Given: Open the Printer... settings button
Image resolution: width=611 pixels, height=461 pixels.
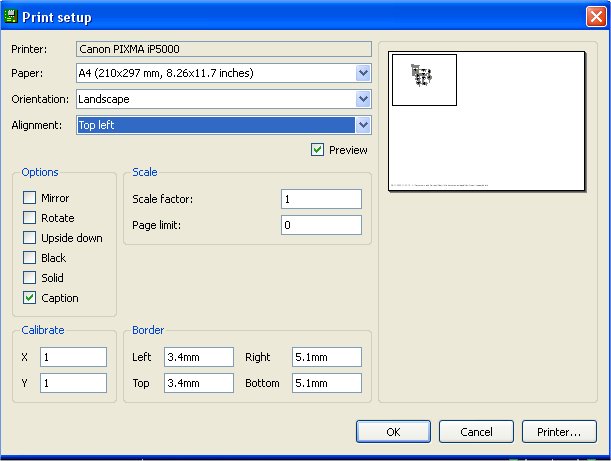Looking at the screenshot, I should (559, 431).
